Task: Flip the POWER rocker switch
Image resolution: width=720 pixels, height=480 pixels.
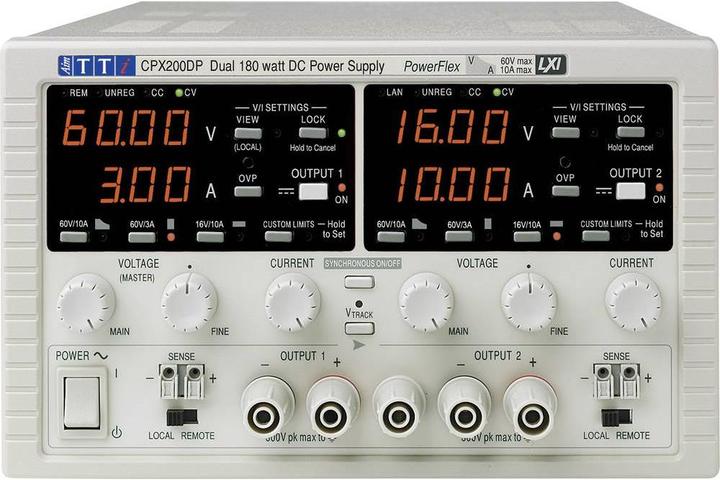Action: (x=82, y=403)
